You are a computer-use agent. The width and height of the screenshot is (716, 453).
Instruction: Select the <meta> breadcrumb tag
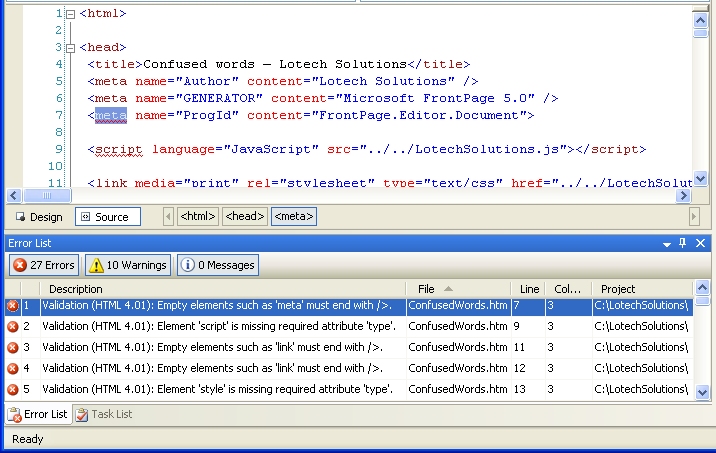(294, 216)
